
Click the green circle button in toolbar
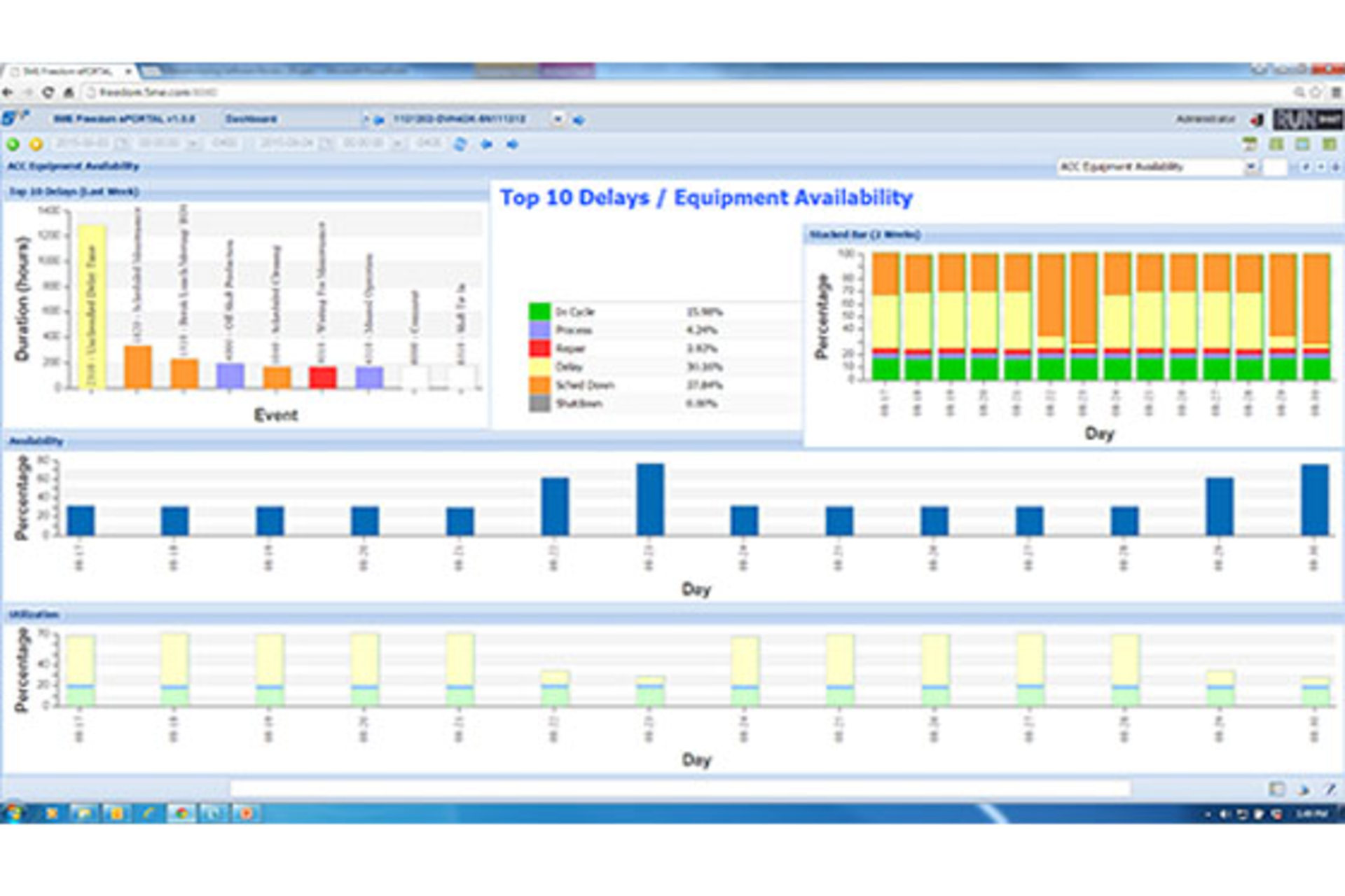pyautogui.click(x=13, y=144)
